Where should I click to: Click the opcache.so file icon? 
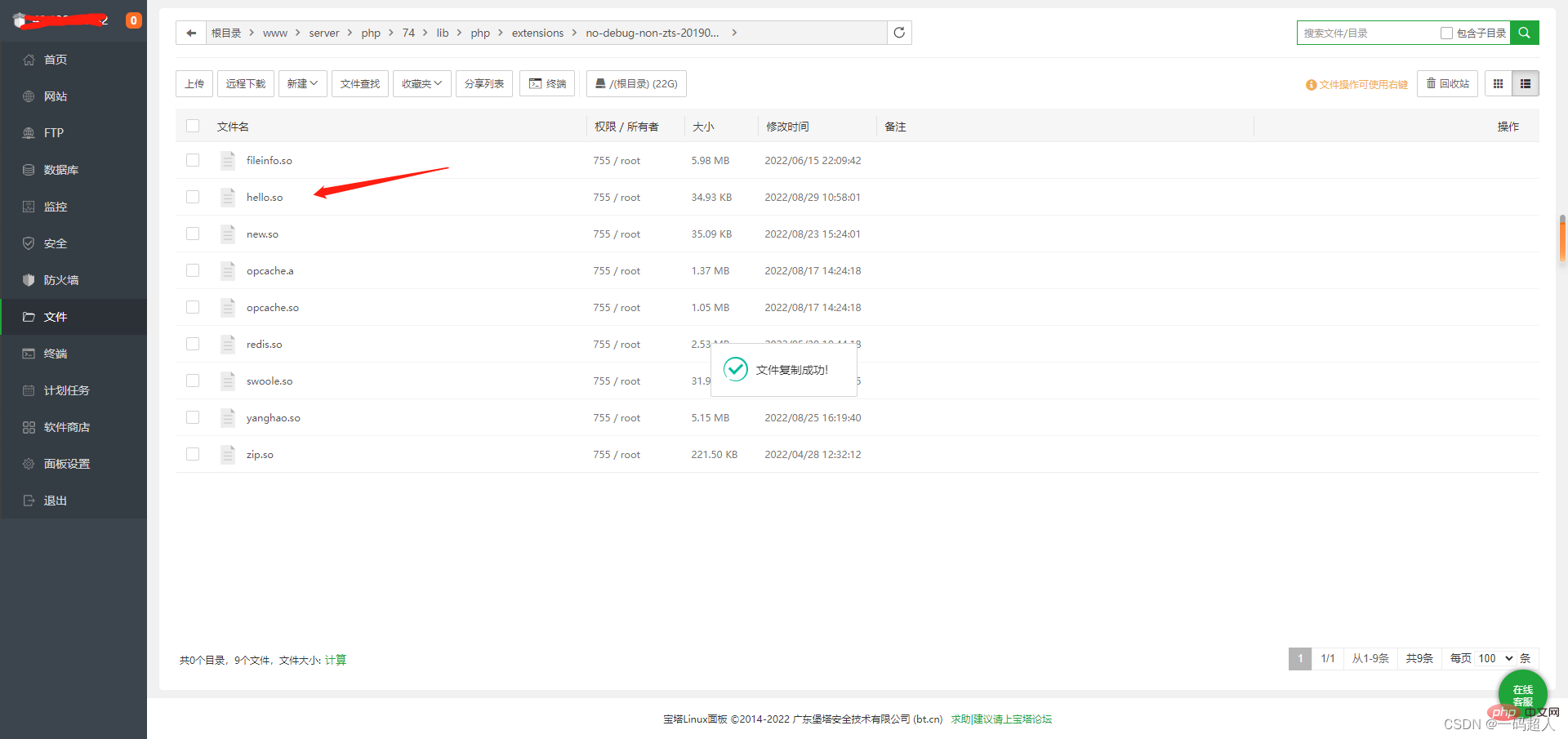pyautogui.click(x=228, y=307)
